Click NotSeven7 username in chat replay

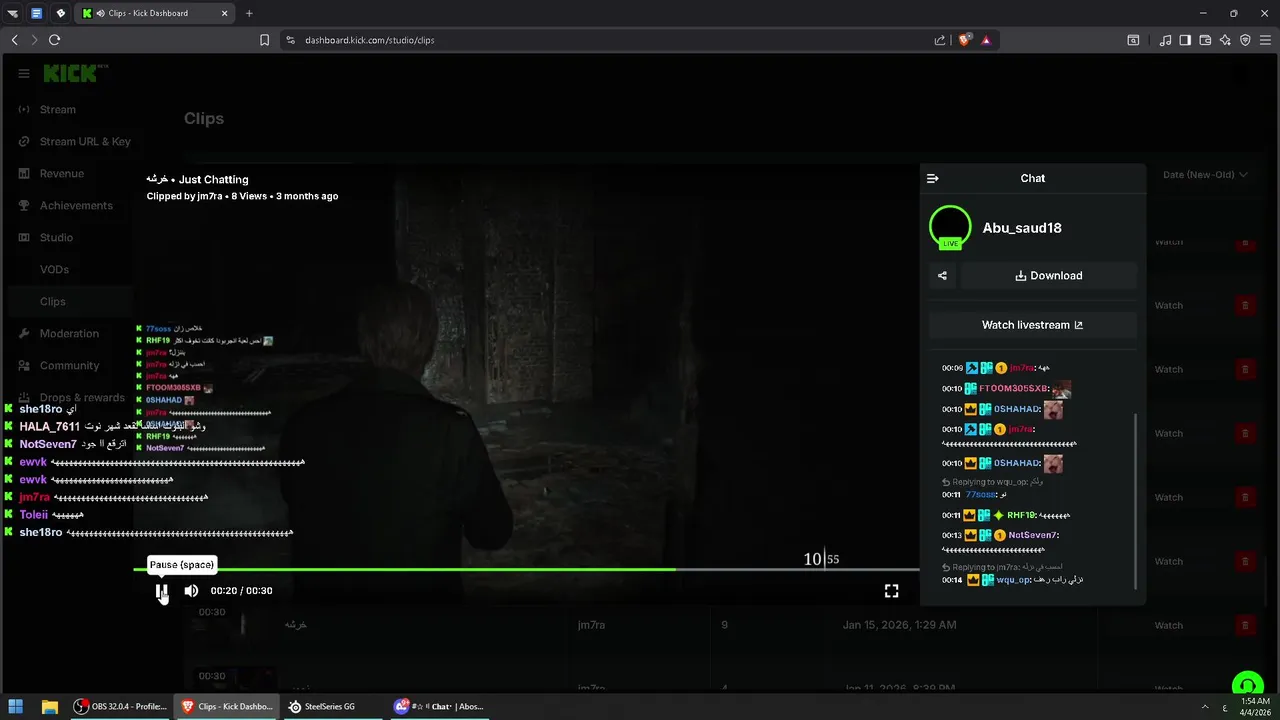[1032, 535]
